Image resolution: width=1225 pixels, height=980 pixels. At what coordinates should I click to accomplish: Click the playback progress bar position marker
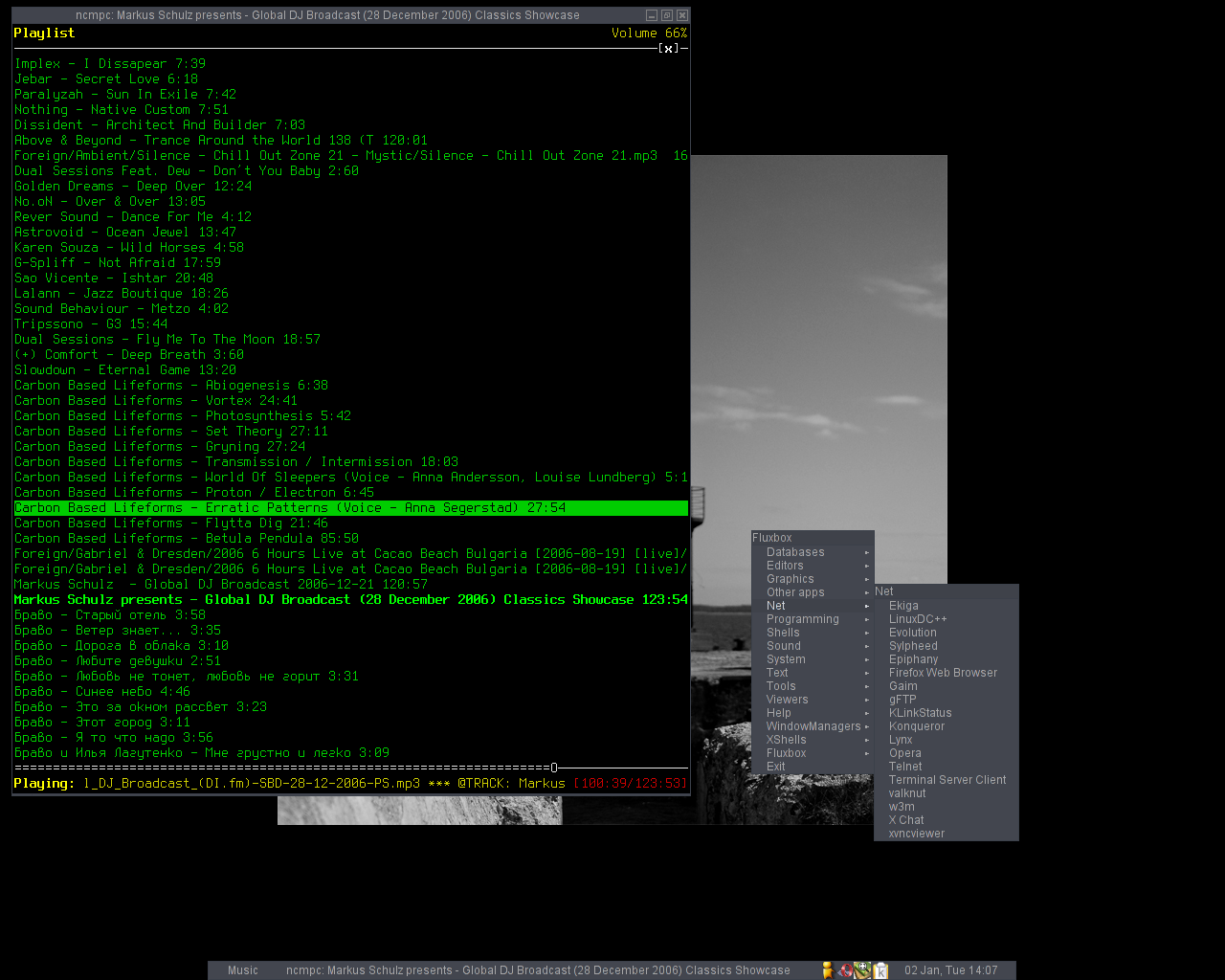[554, 768]
